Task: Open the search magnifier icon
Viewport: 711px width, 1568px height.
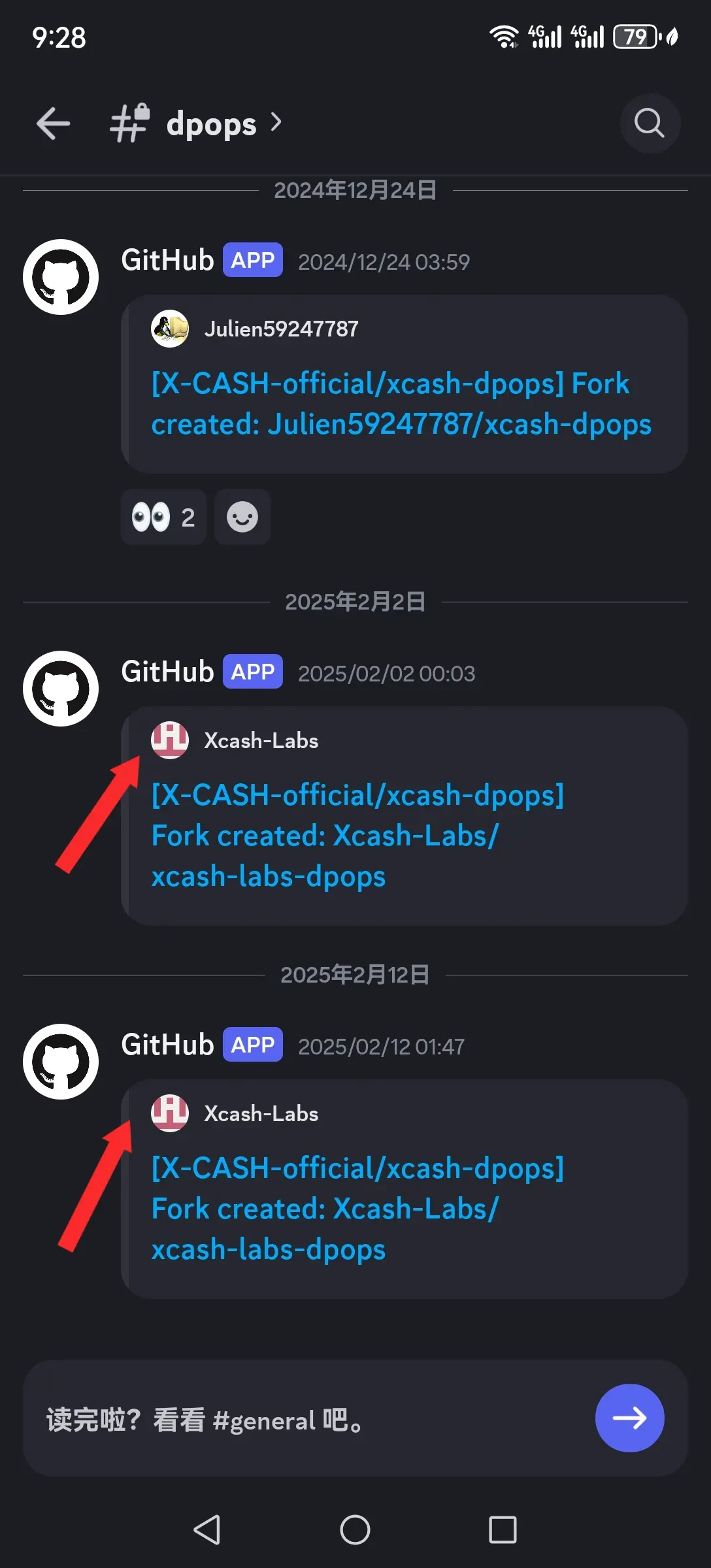Action: (650, 123)
